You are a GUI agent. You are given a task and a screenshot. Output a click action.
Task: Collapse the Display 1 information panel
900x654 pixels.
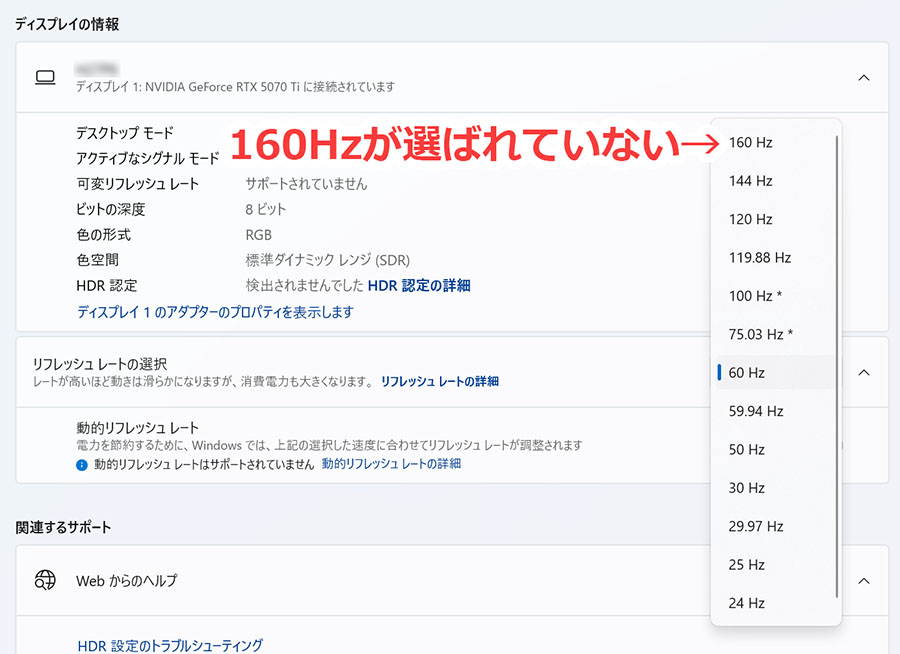(864, 78)
